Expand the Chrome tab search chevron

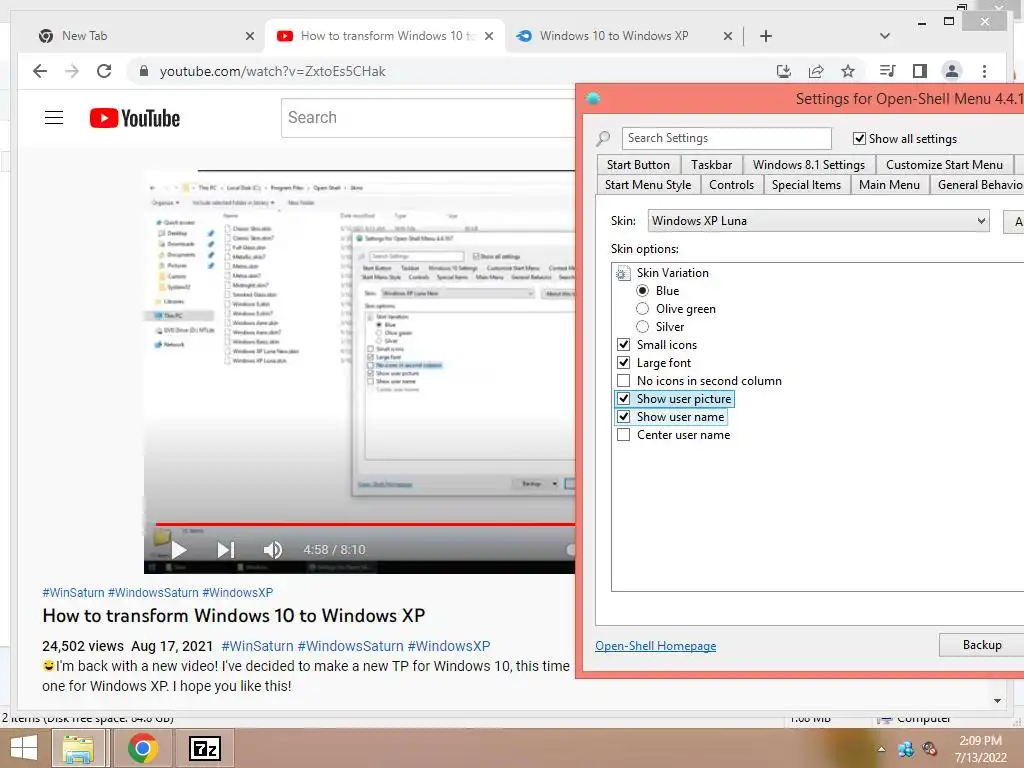point(885,36)
